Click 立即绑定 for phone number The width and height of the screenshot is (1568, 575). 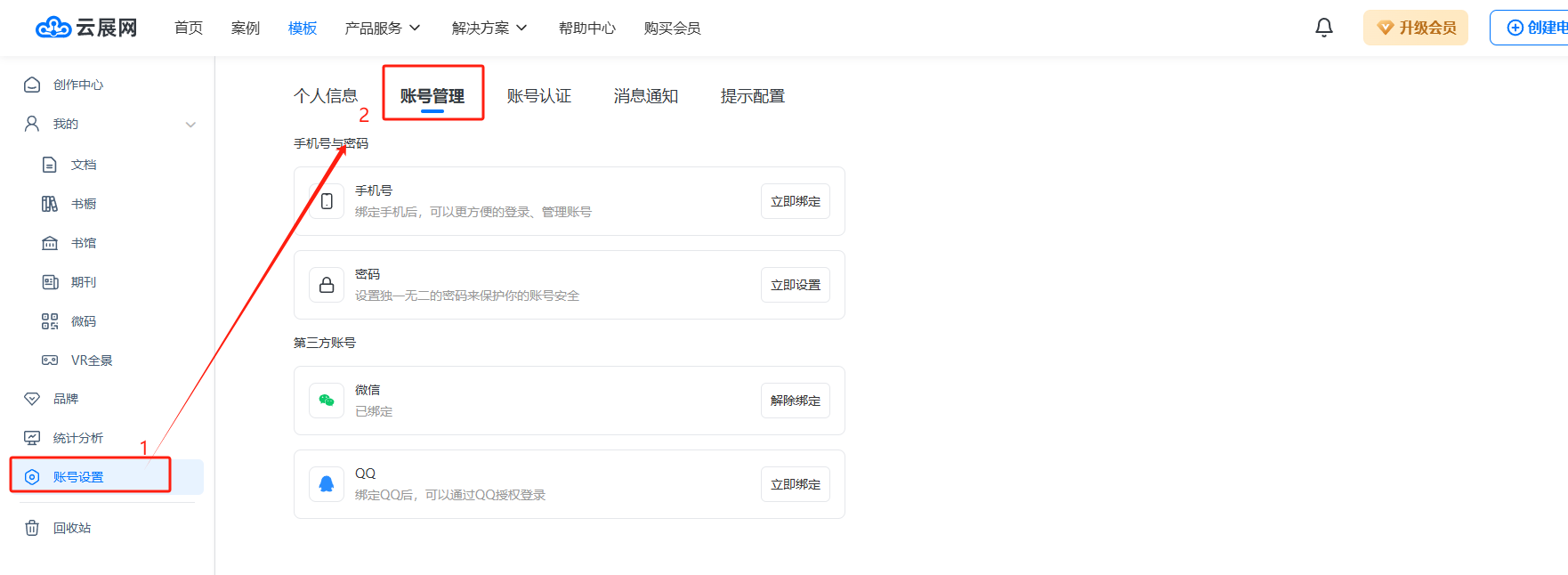(795, 201)
